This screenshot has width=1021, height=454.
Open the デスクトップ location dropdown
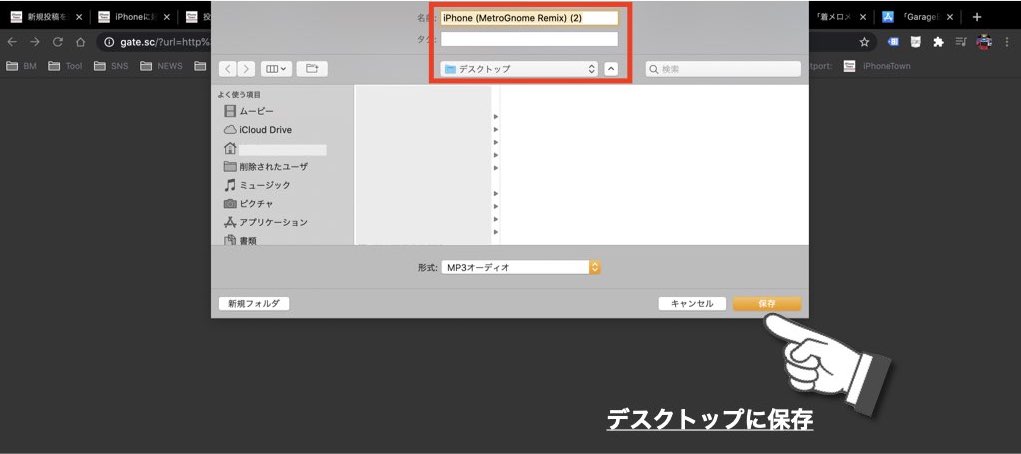click(x=519, y=69)
